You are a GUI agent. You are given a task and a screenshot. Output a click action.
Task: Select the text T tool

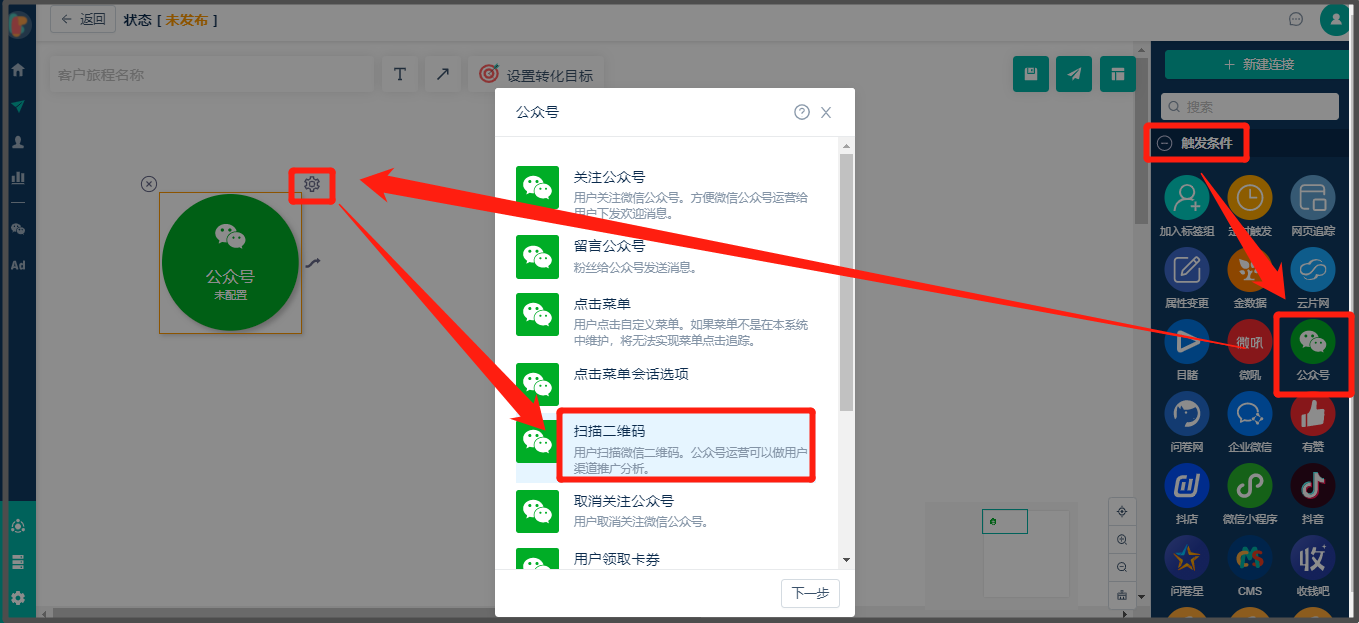[399, 75]
